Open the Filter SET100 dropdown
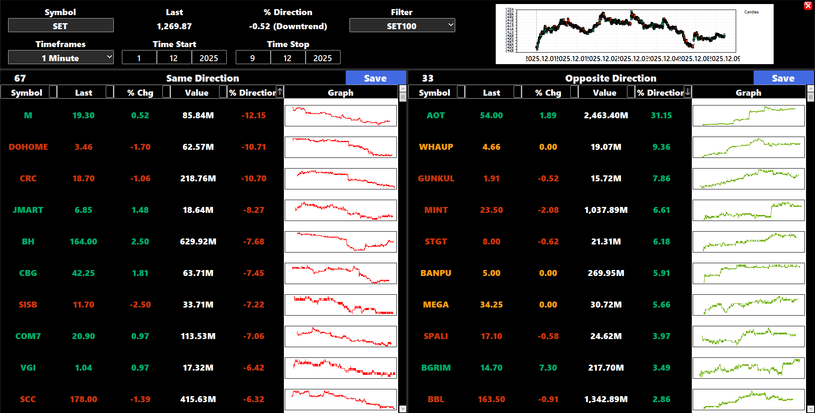815x413 pixels. point(402,25)
